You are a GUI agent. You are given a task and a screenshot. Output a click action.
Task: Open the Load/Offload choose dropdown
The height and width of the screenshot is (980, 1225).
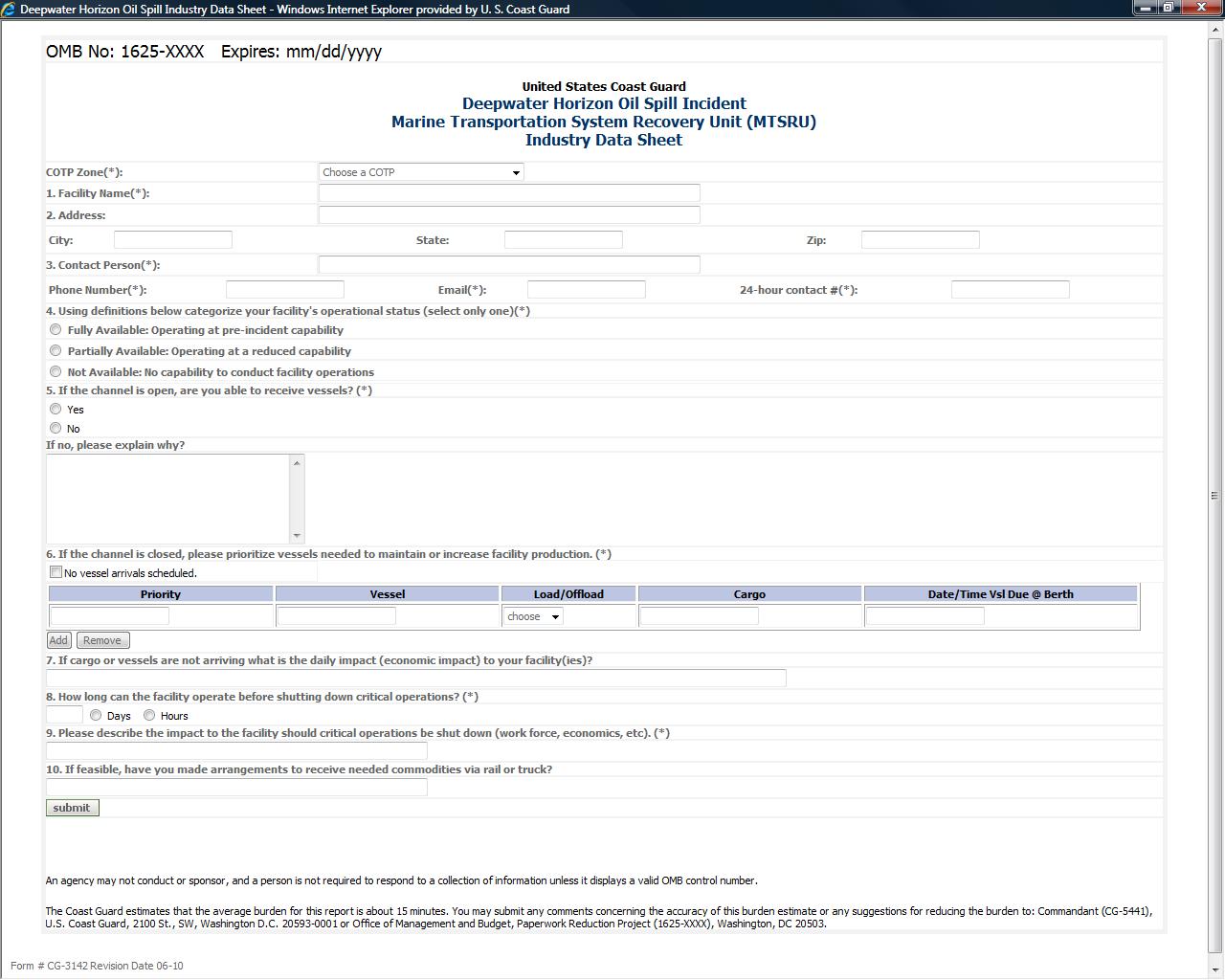pyautogui.click(x=532, y=616)
